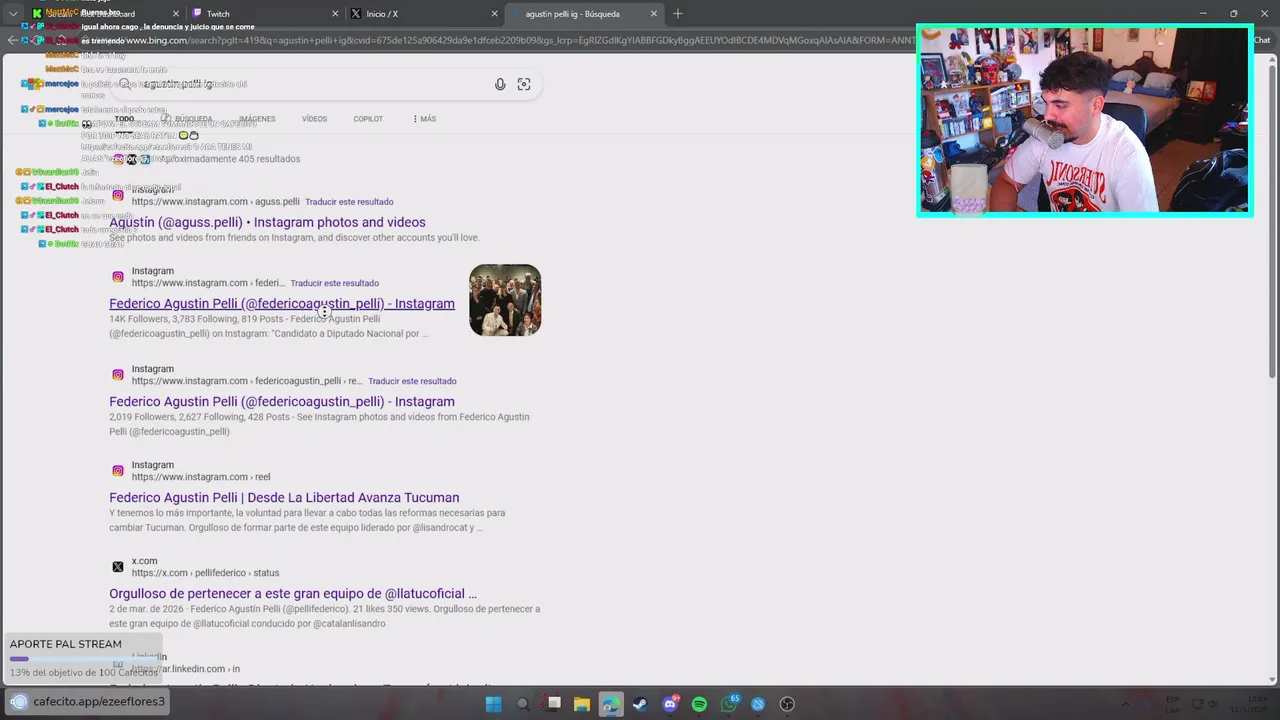
Task: Open Federico Agustin Pelli result with 2,019 Followers
Action: click(x=282, y=402)
